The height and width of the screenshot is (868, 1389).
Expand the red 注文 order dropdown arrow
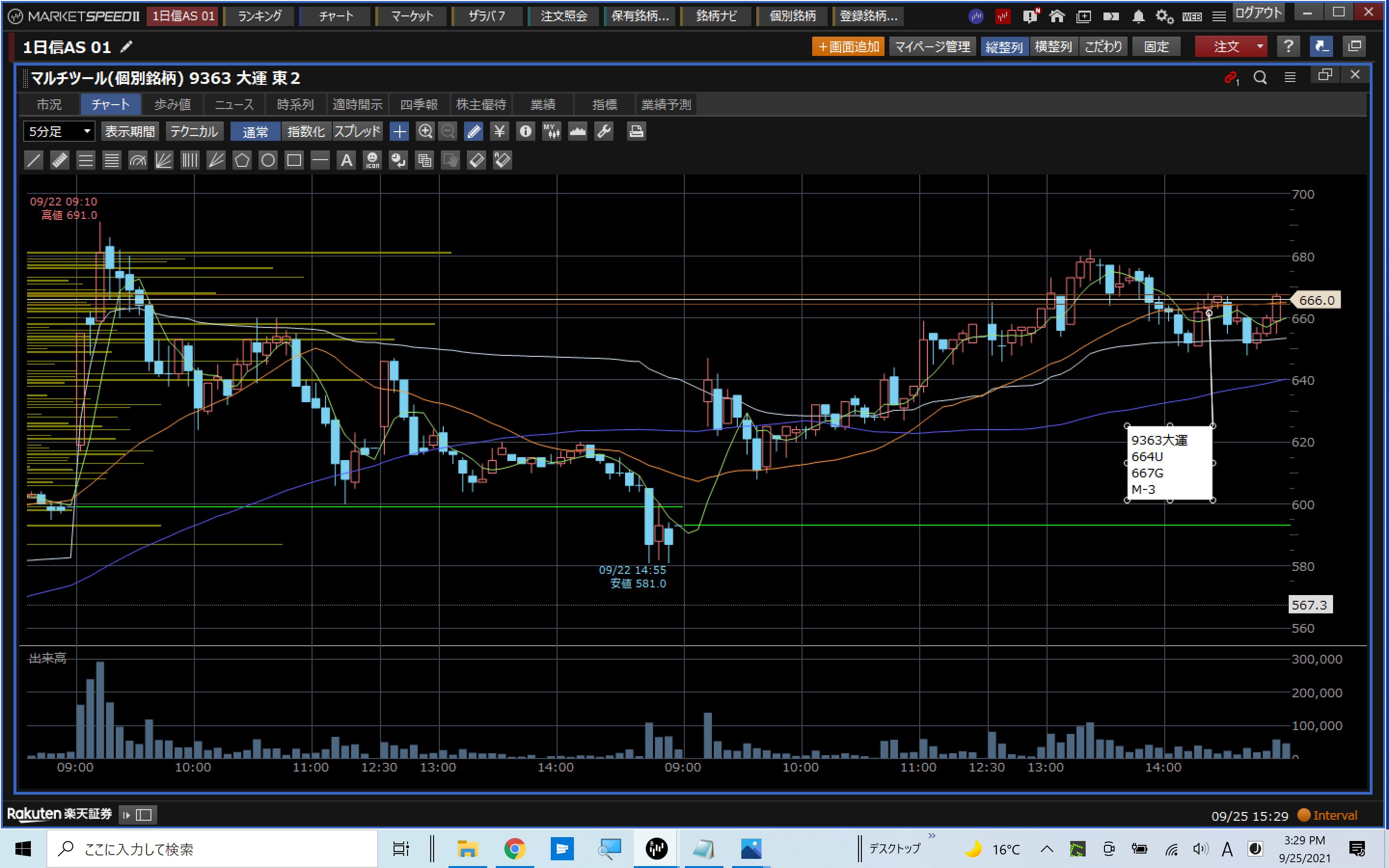1260,46
